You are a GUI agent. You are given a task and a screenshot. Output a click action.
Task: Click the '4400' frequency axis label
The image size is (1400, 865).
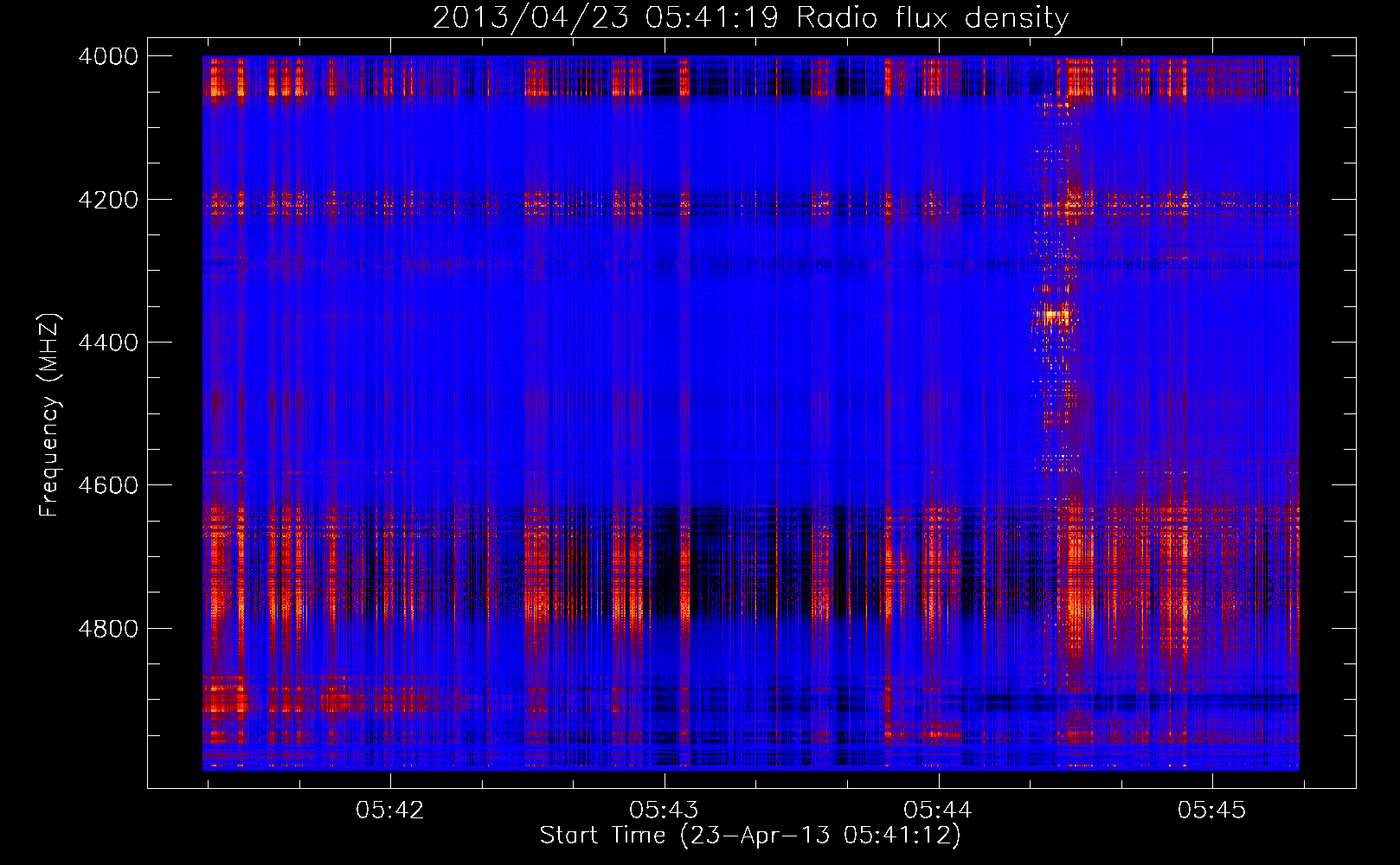108,343
